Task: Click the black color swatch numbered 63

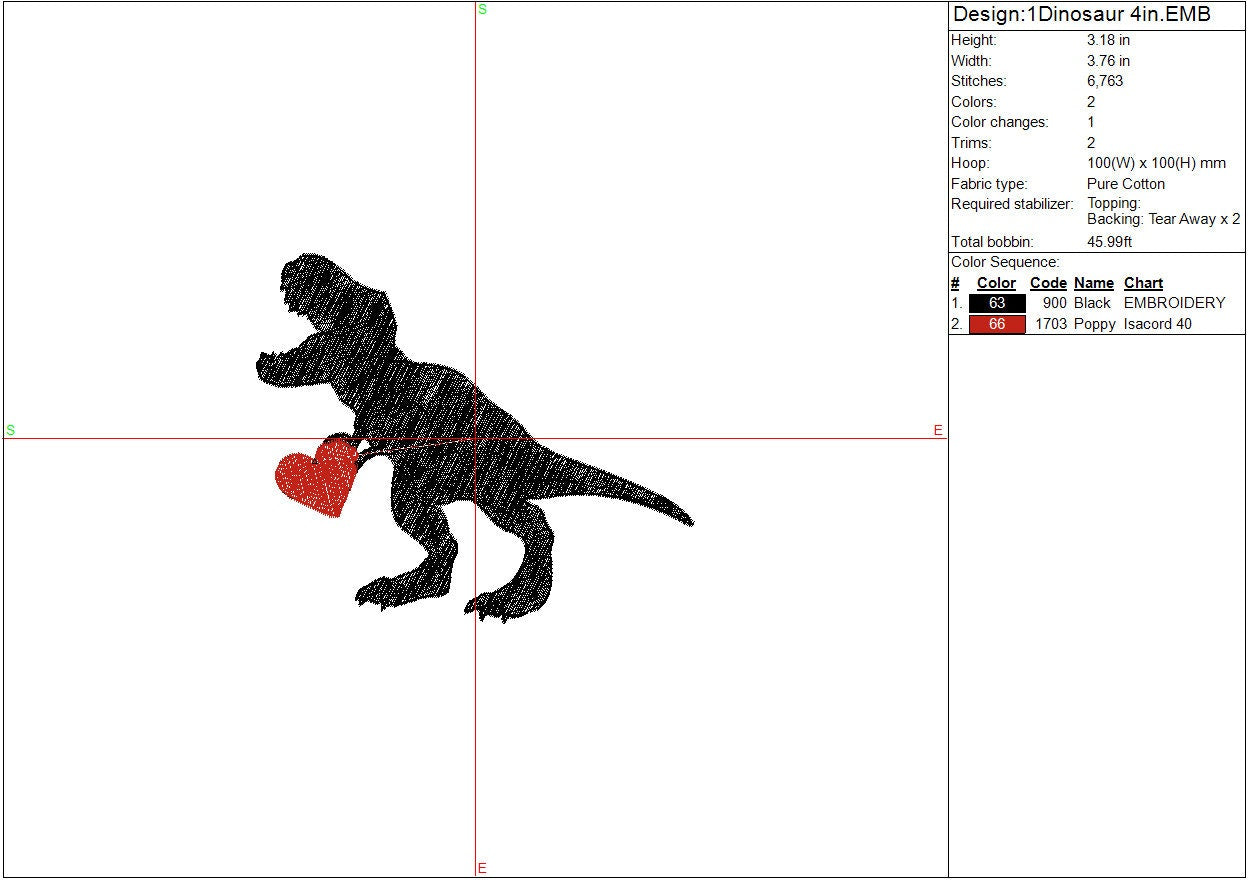Action: [x=997, y=303]
